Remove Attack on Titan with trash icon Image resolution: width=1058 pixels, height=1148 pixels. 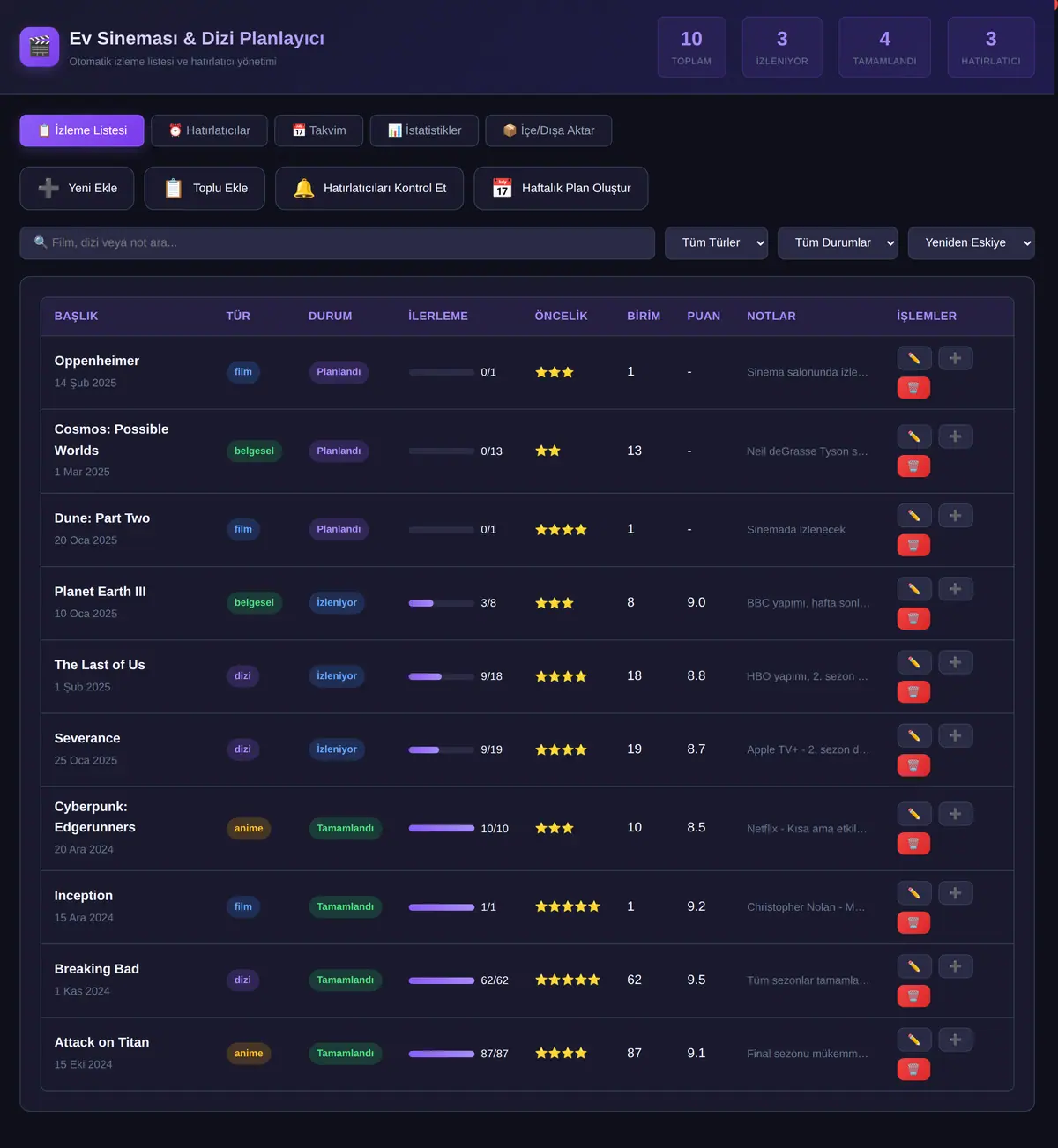click(x=913, y=1069)
